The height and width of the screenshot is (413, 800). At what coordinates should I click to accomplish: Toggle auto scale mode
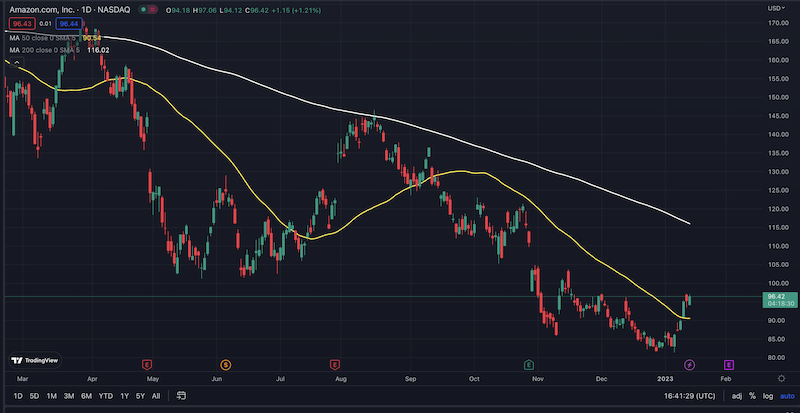pos(786,396)
